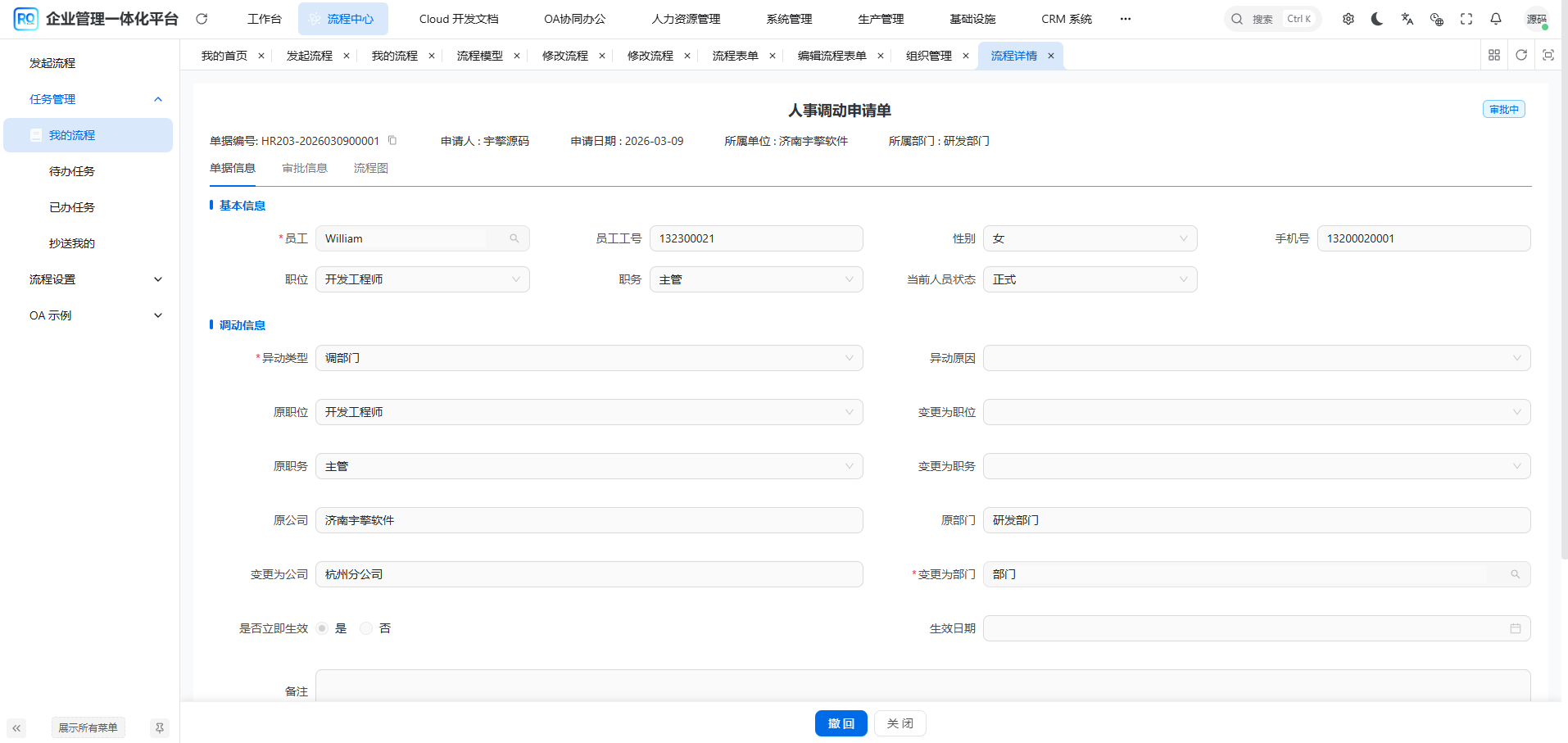The image size is (1568, 743).
Task: Click the 撤回 button
Action: pos(841,723)
